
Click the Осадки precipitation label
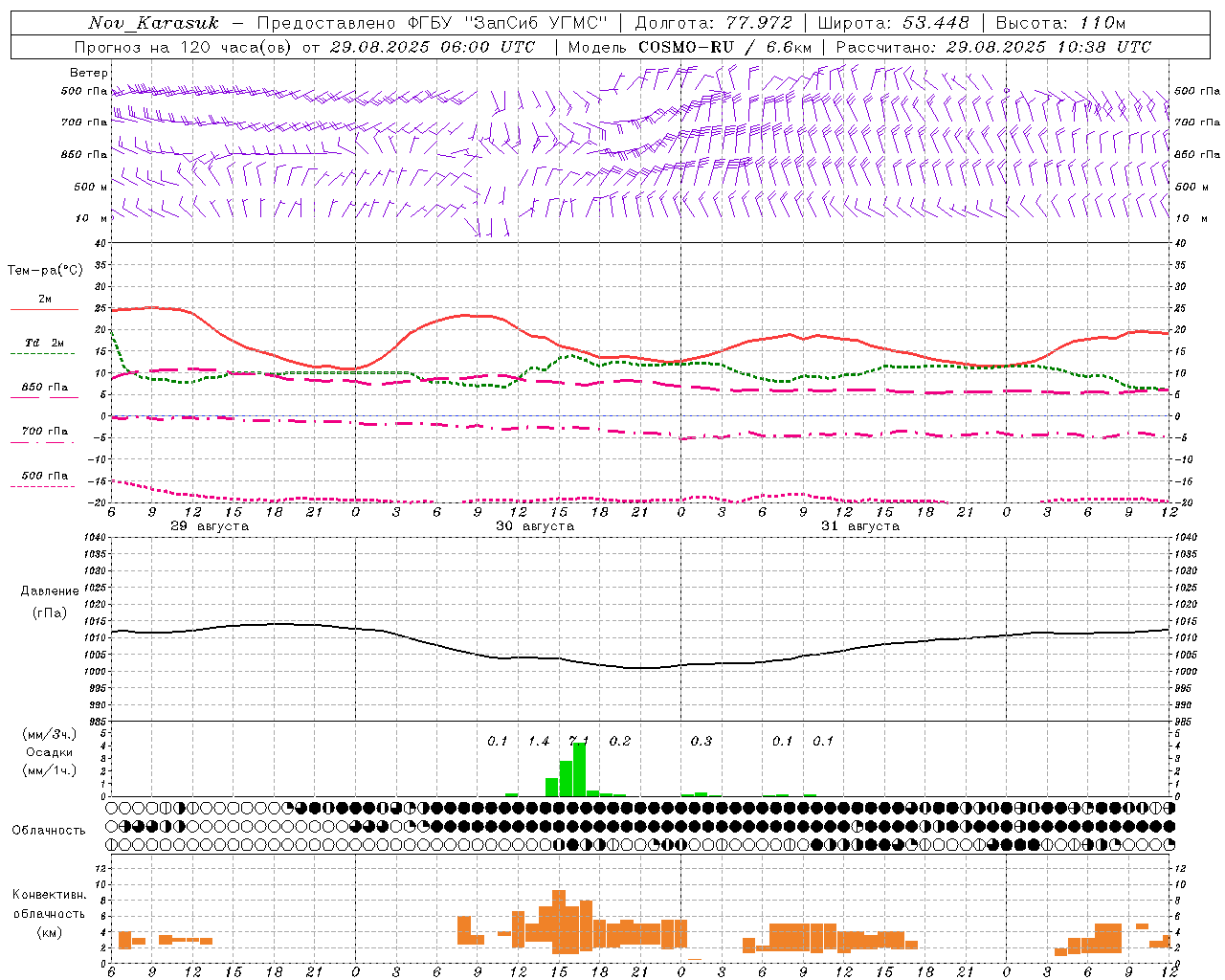coord(50,752)
